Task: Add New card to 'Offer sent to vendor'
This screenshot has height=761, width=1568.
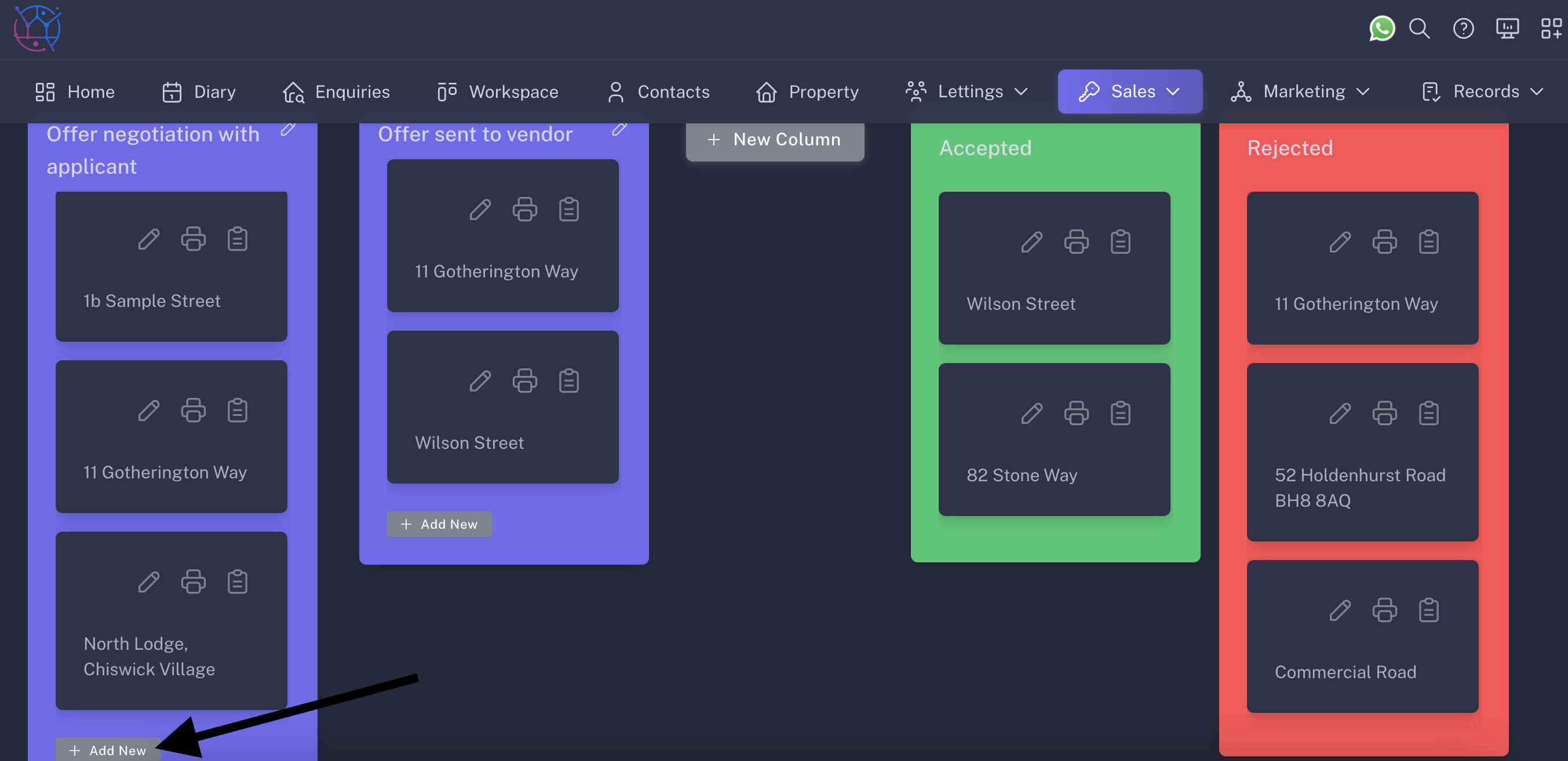Action: click(x=438, y=524)
